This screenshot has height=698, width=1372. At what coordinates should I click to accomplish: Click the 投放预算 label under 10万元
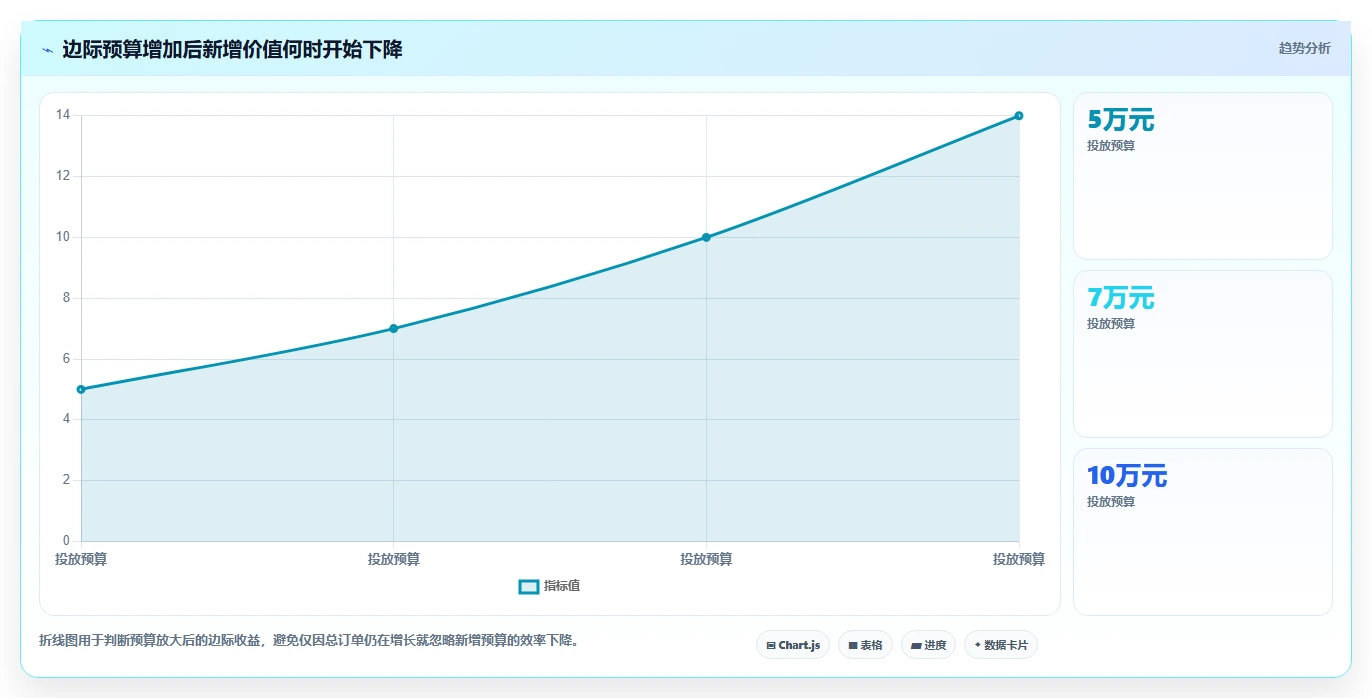coord(1111,501)
